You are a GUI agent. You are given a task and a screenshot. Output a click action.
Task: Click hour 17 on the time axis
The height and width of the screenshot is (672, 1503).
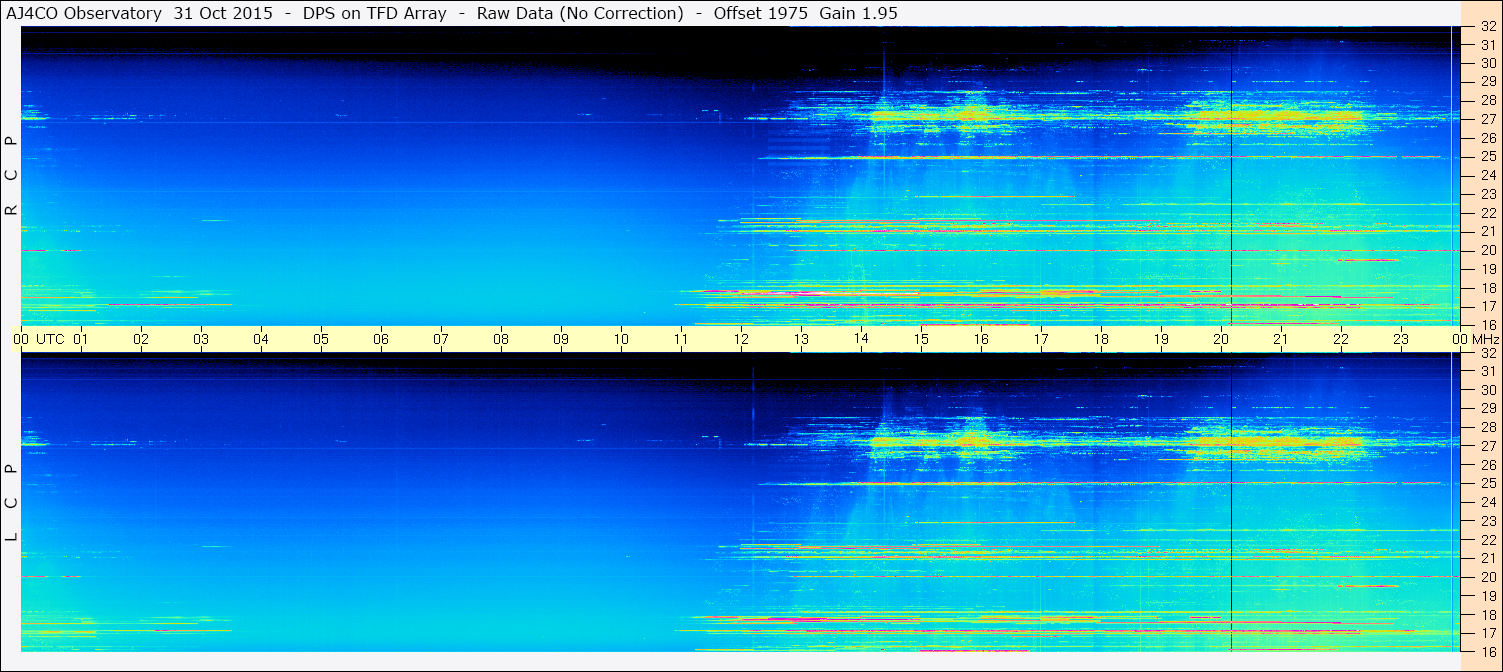coord(1041,339)
